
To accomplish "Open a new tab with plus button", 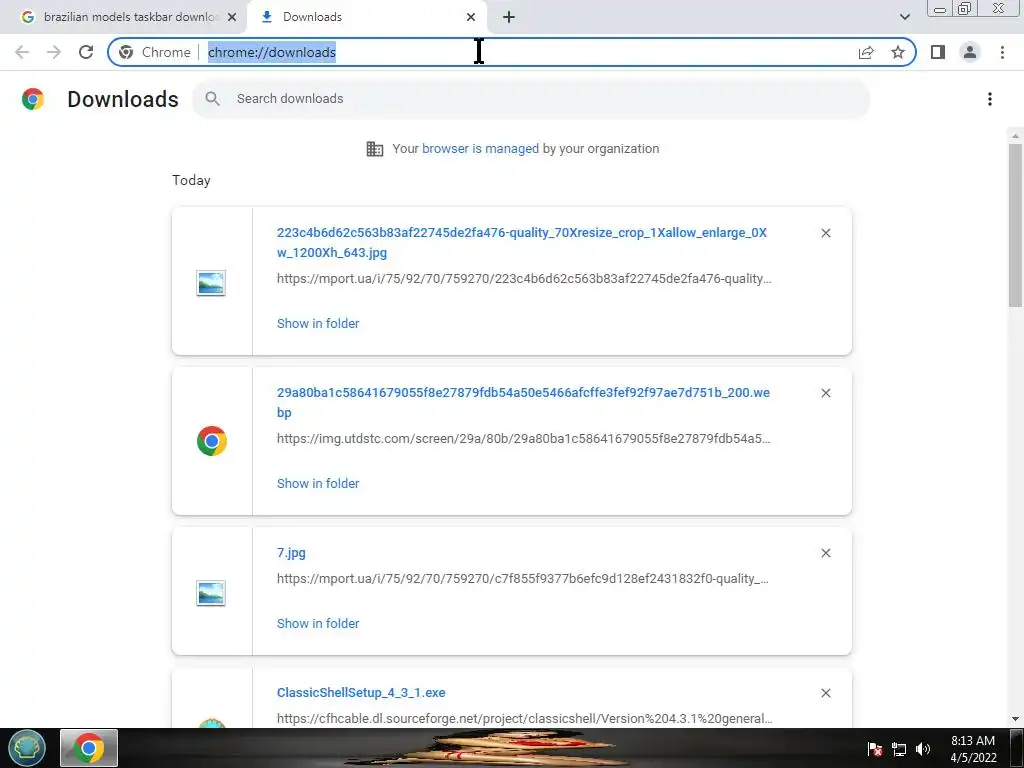I will click(509, 17).
